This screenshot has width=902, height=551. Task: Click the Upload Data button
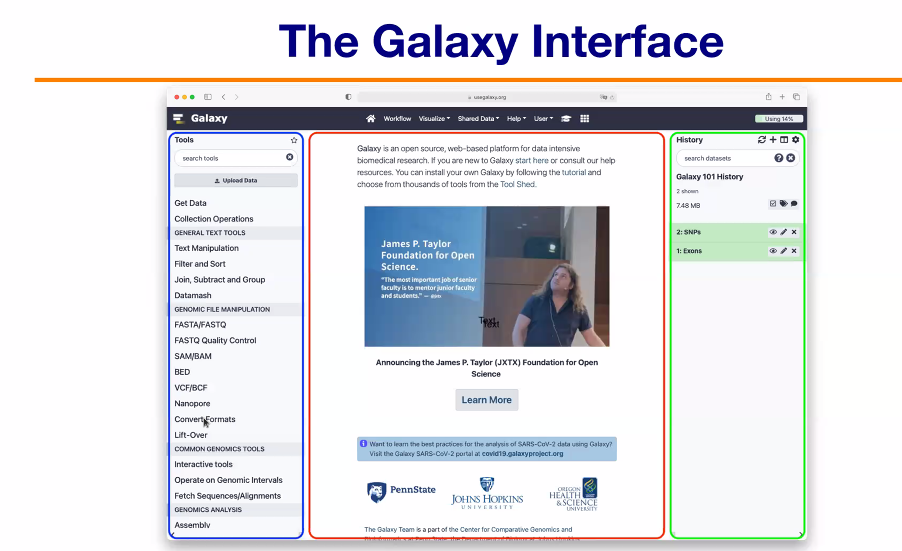coord(236,180)
